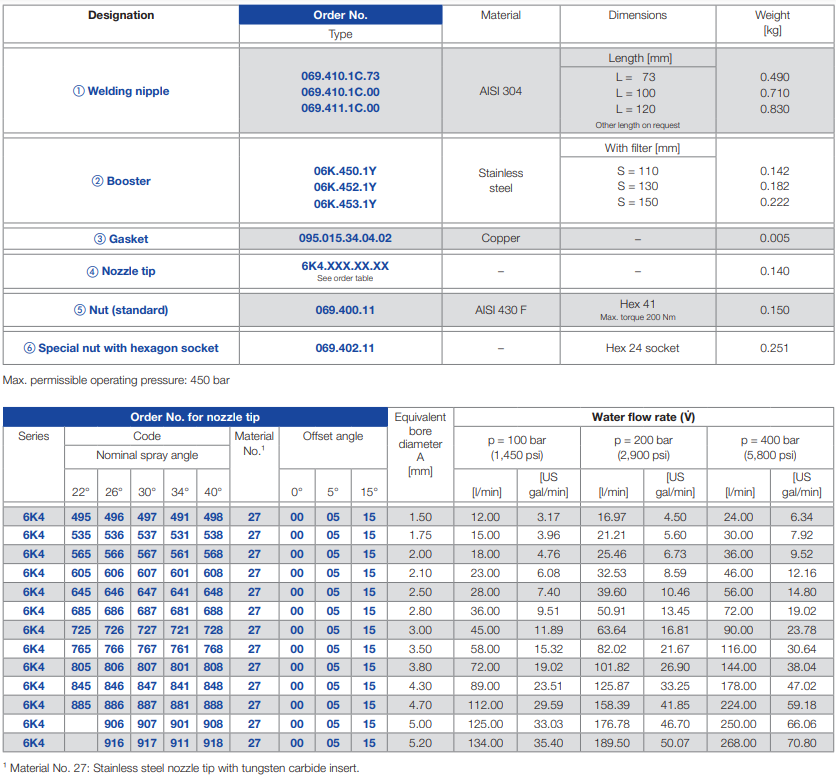Image resolution: width=836 pixels, height=778 pixels.
Task: Click the Material No. 27 footnote
Action: (x=181, y=768)
